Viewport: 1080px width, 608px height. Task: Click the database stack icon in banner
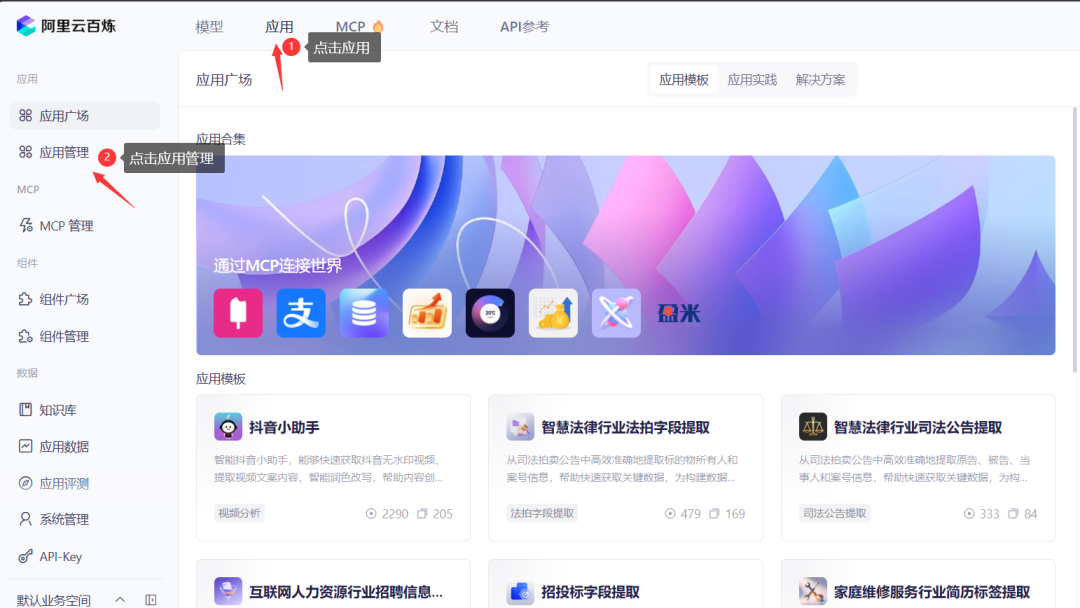364,313
